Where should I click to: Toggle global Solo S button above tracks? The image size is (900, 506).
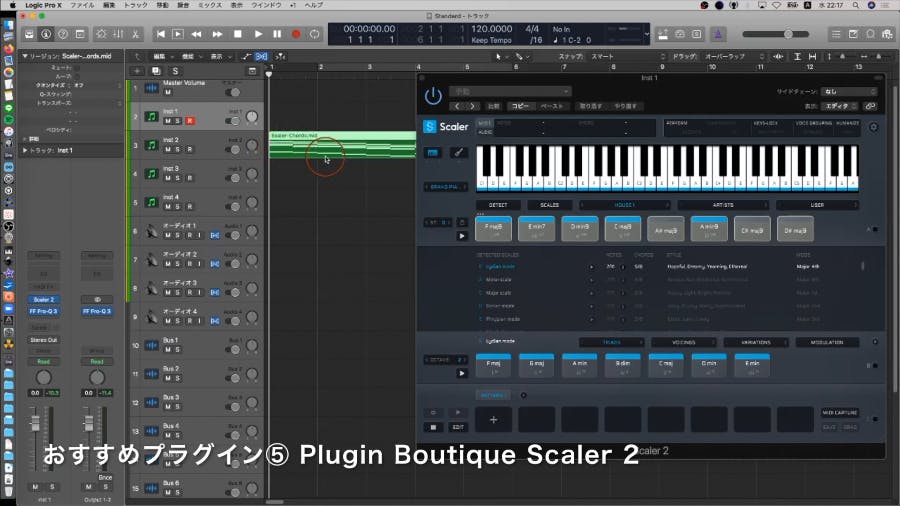(x=175, y=71)
